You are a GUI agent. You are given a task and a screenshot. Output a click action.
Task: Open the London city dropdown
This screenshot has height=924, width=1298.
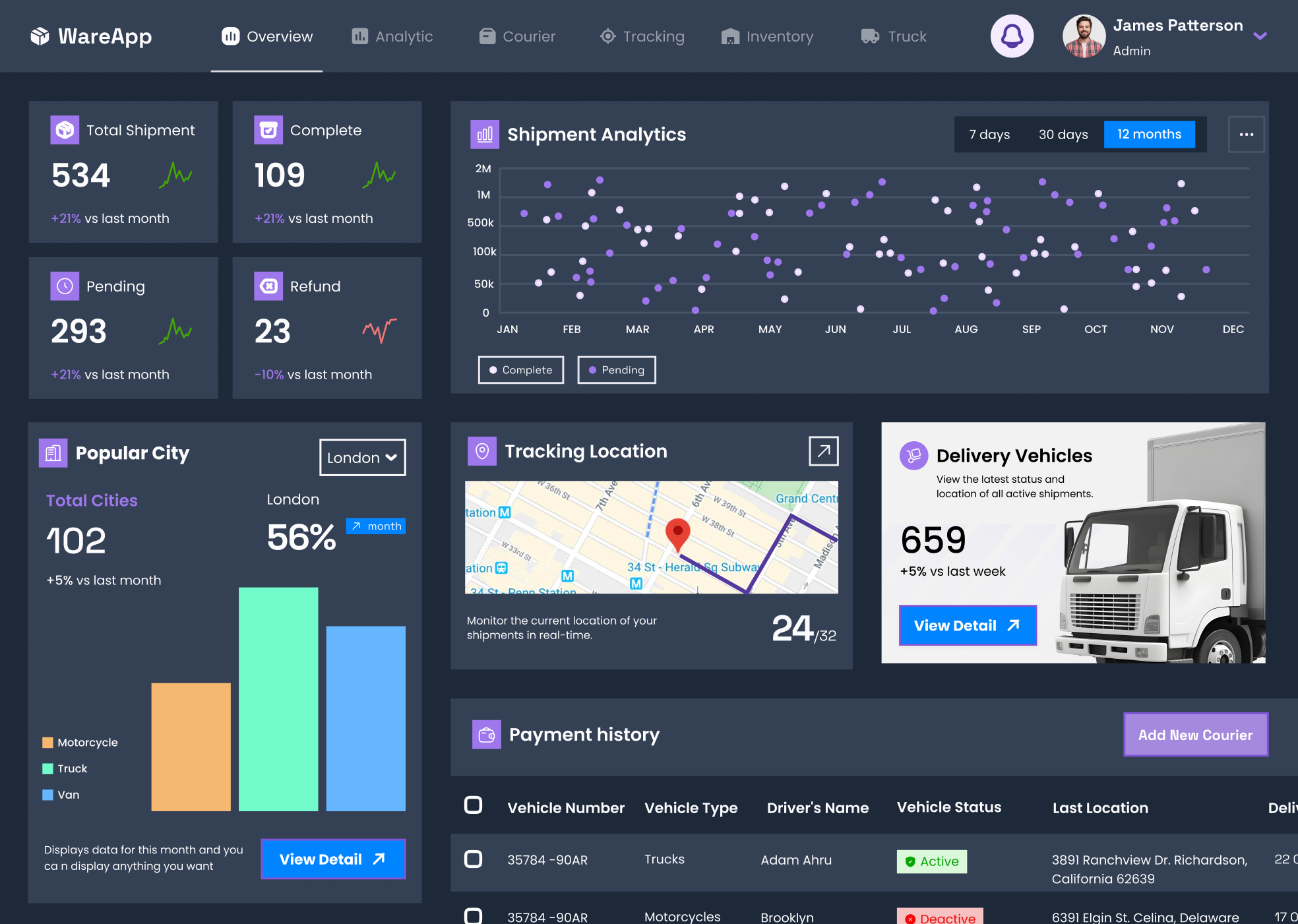pos(362,458)
